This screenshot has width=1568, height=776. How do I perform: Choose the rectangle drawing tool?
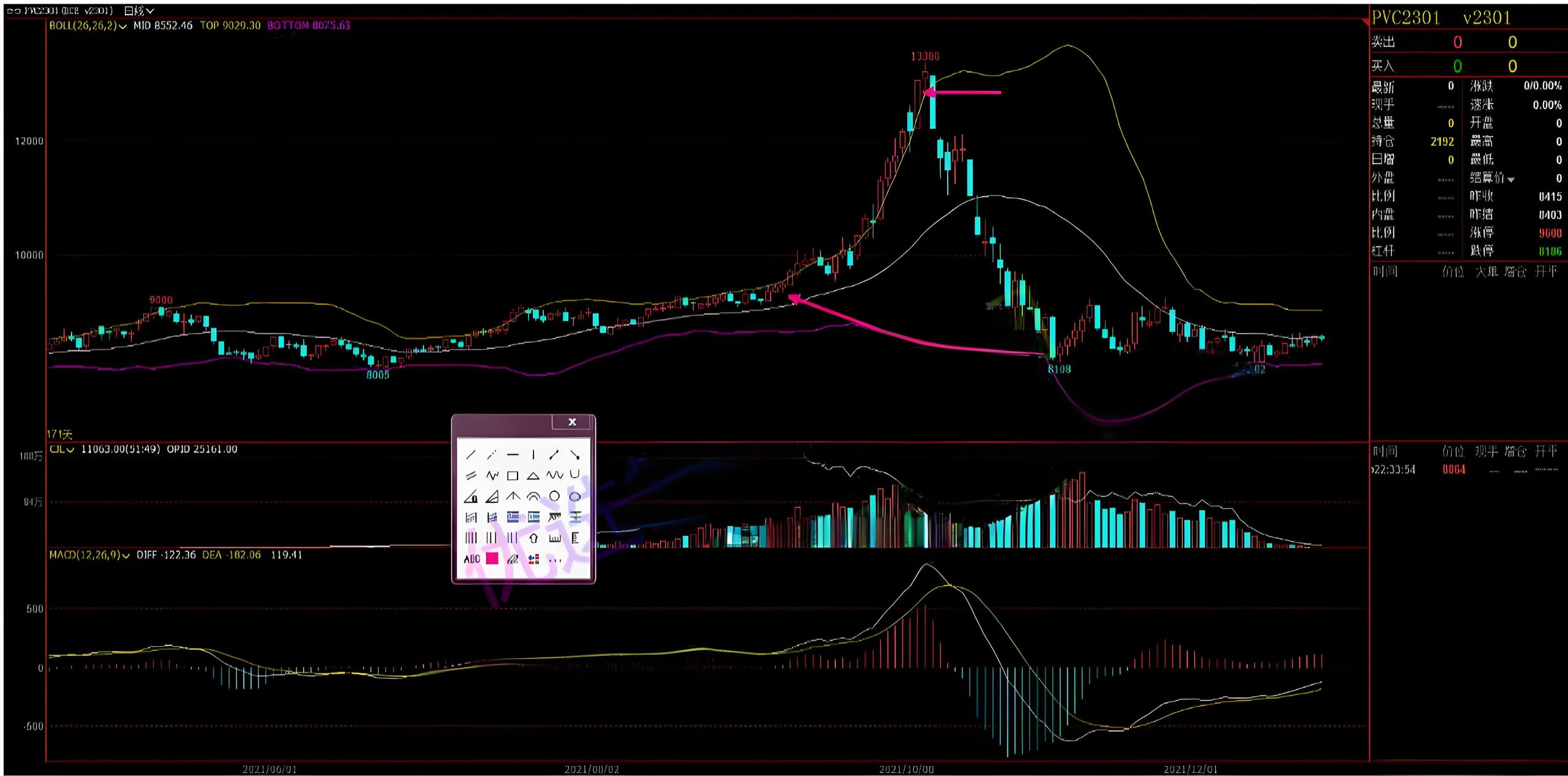pos(513,475)
